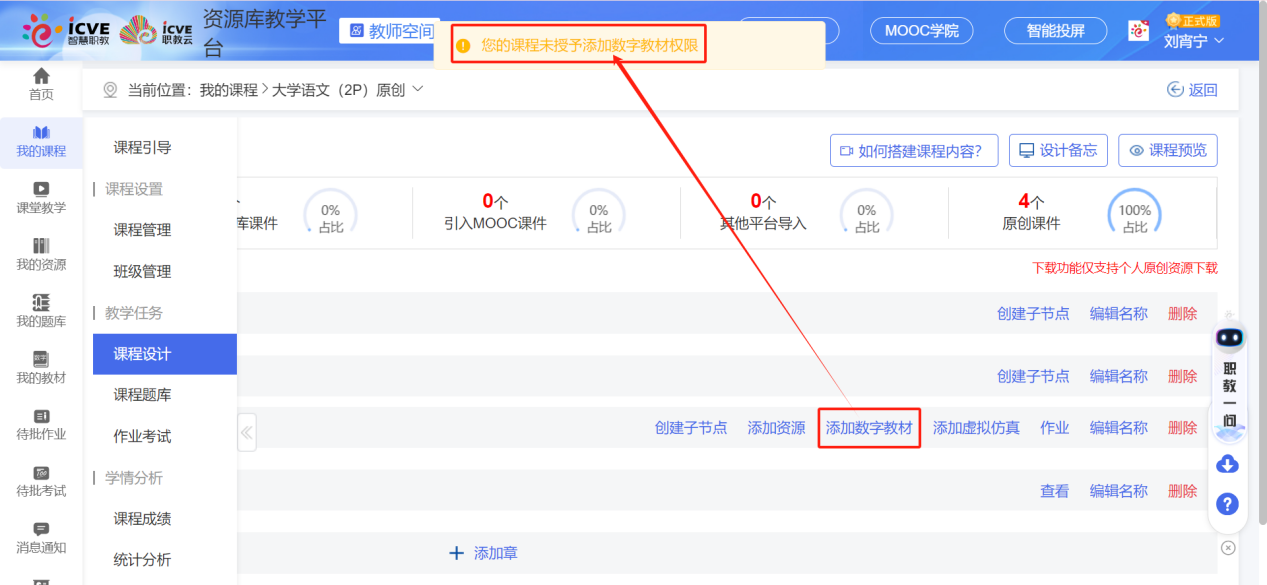This screenshot has width=1267, height=585.
Task: Open 课堂教学 in the left sidebar
Action: click(x=41, y=197)
